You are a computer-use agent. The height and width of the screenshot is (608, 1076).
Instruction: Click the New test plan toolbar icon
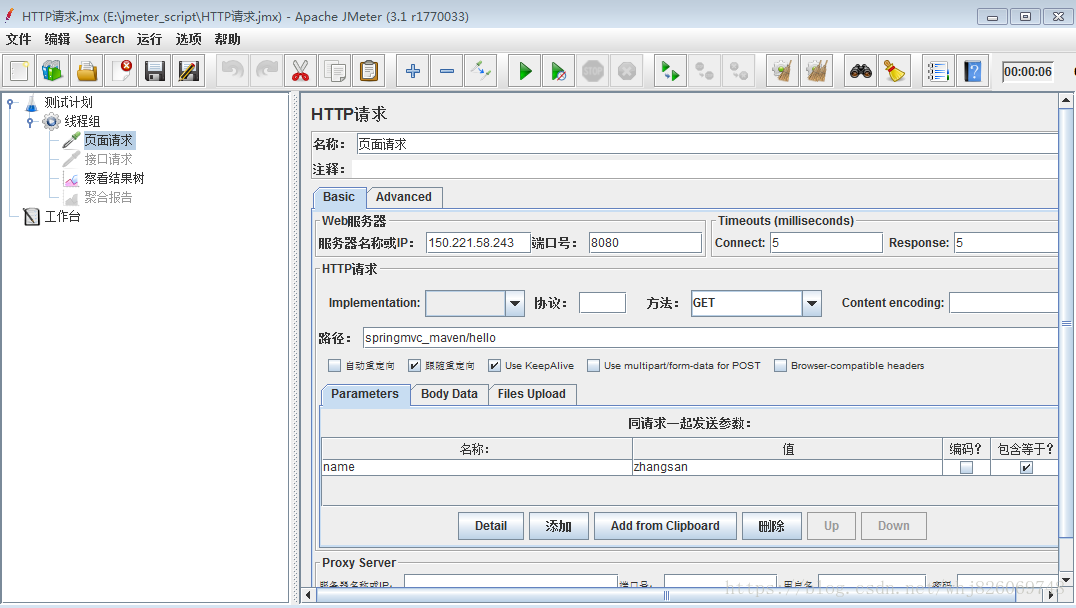pos(19,71)
